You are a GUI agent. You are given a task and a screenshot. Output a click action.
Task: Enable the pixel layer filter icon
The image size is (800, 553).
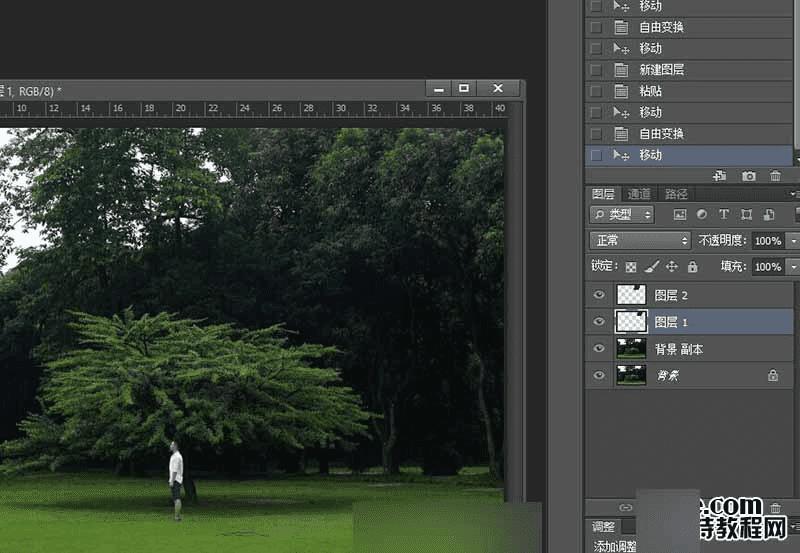click(680, 215)
